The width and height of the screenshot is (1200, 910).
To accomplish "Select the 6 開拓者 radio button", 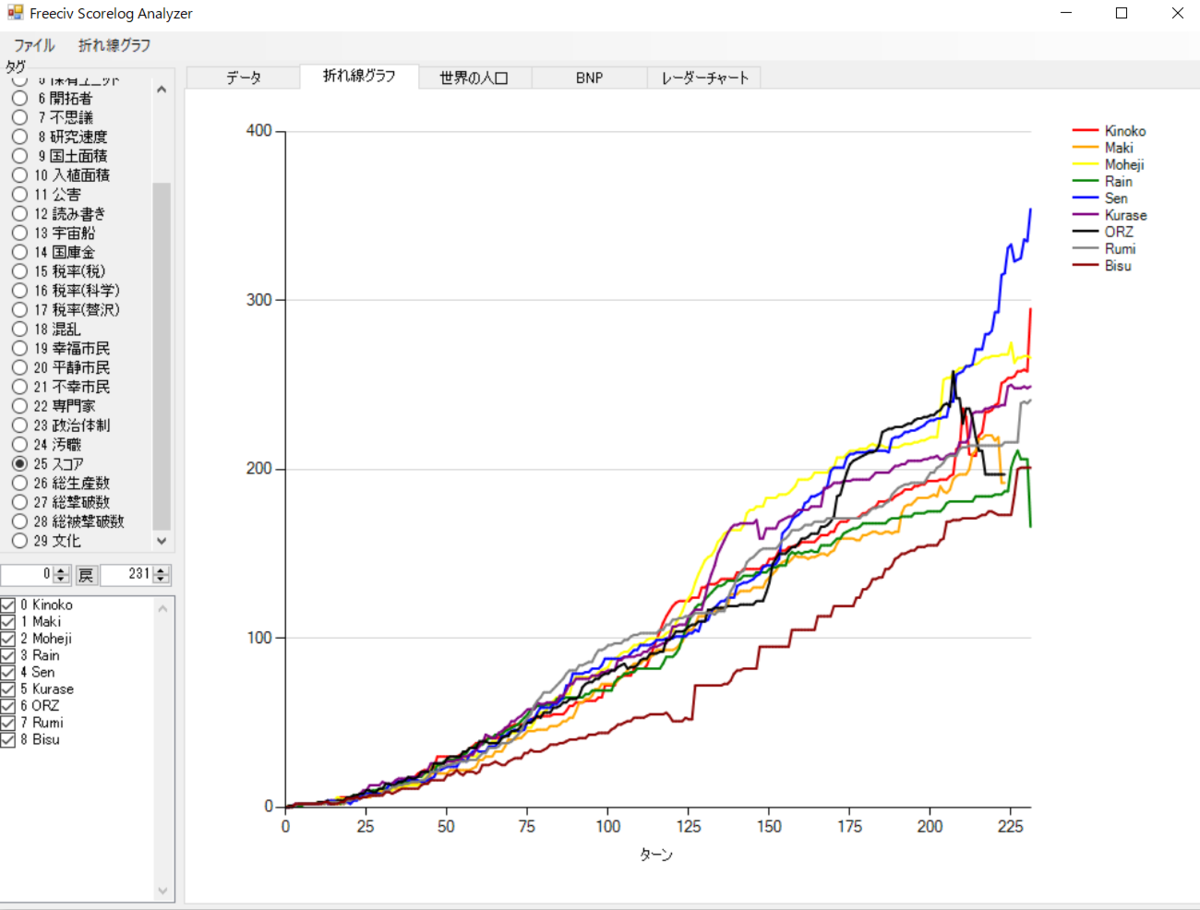I will click(19, 98).
